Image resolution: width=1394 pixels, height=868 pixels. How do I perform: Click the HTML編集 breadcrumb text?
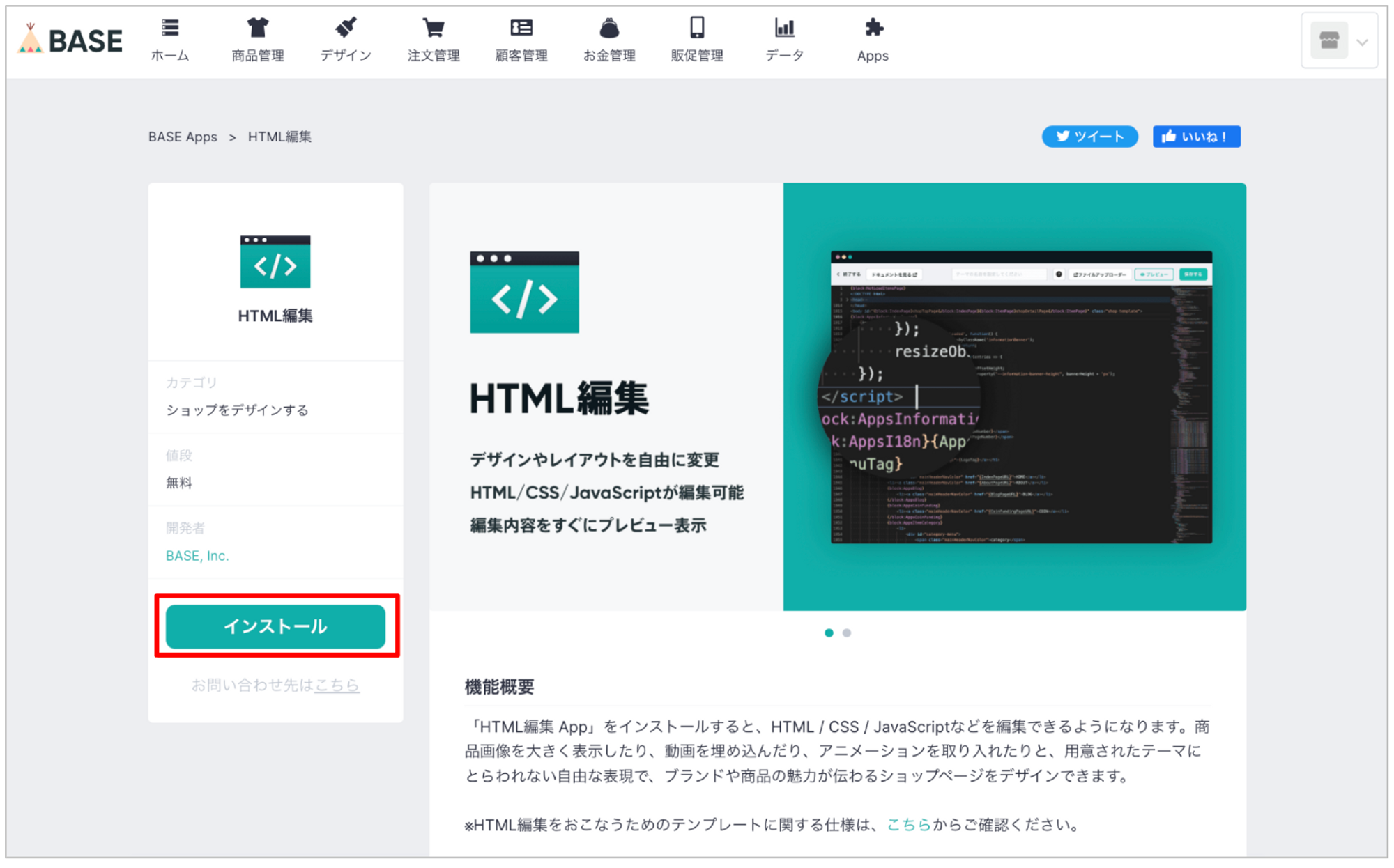pyautogui.click(x=279, y=137)
